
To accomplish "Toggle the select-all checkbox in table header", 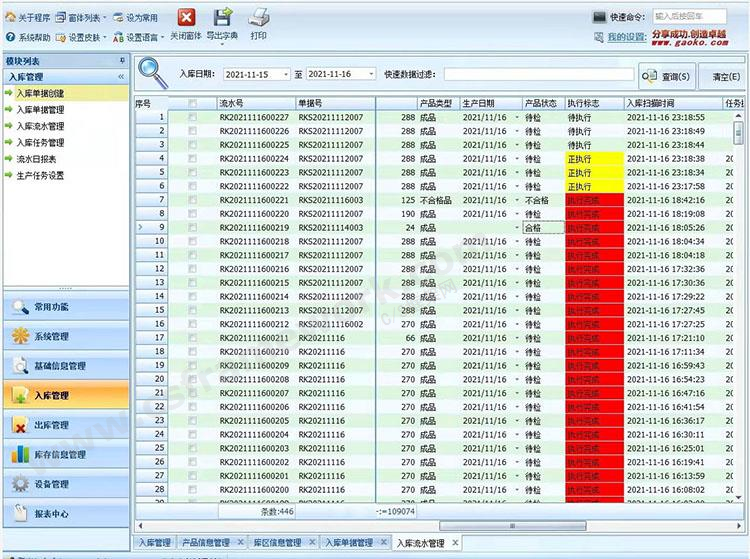I will point(192,103).
